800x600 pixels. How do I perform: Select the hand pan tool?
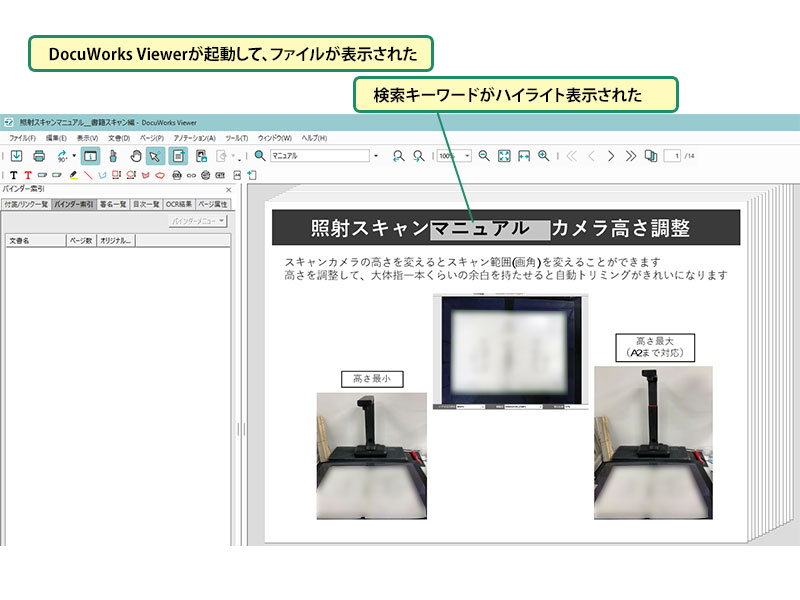click(x=135, y=156)
